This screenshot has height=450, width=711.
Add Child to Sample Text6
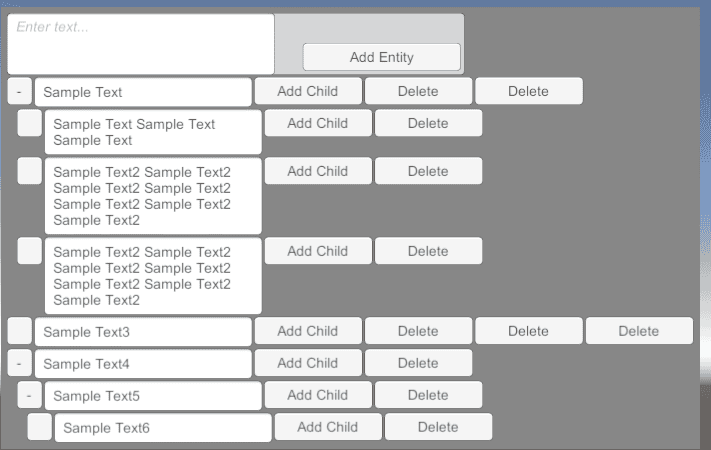click(x=328, y=427)
